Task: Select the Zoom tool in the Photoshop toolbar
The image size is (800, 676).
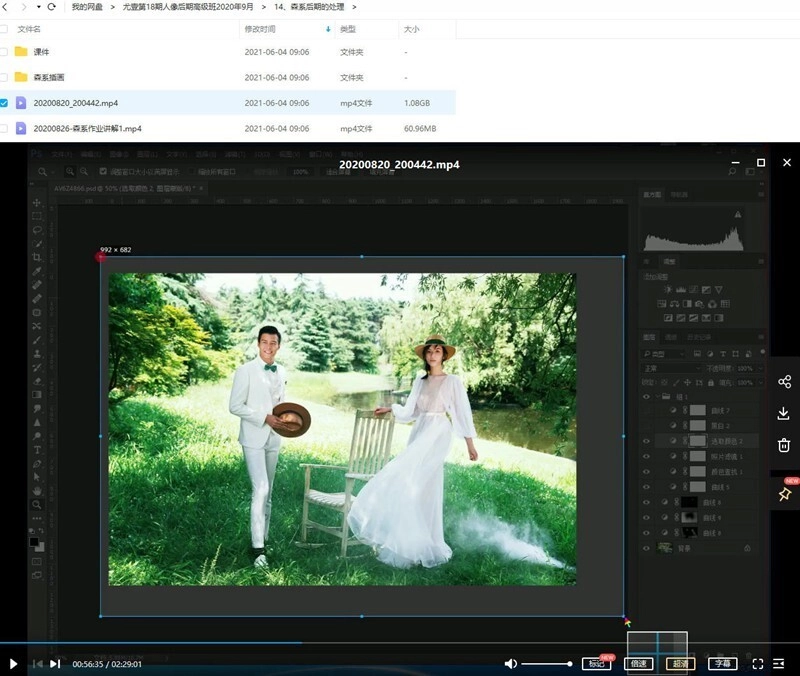Action: point(36,436)
